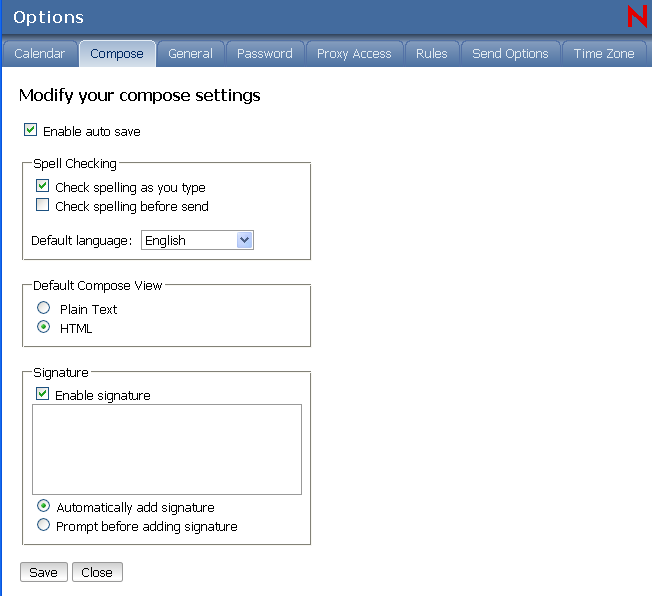Switch to the General tab
This screenshot has width=652, height=596.
point(190,54)
